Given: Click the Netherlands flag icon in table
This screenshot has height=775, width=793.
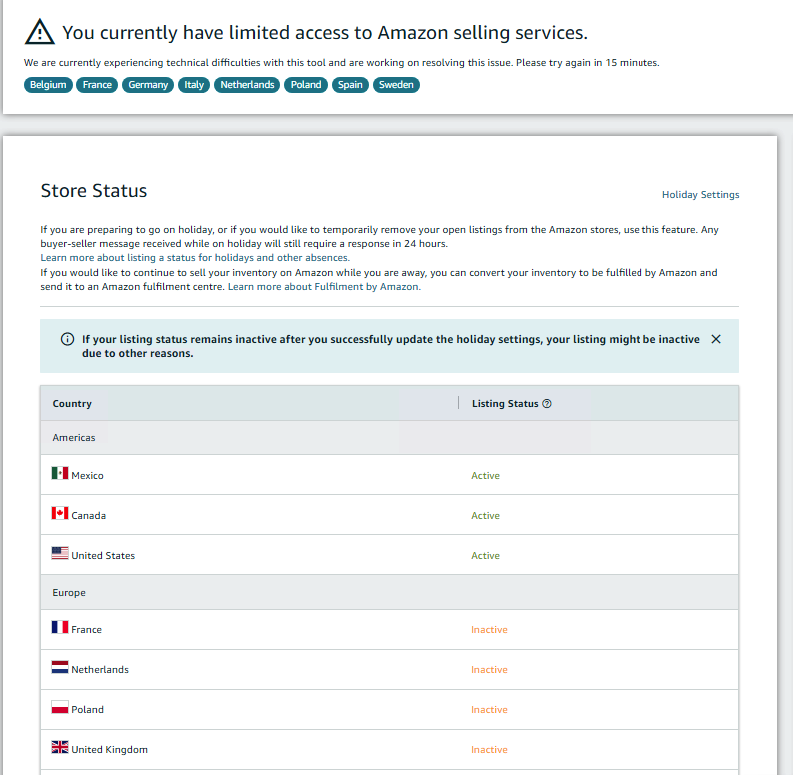Looking at the screenshot, I should click(60, 667).
